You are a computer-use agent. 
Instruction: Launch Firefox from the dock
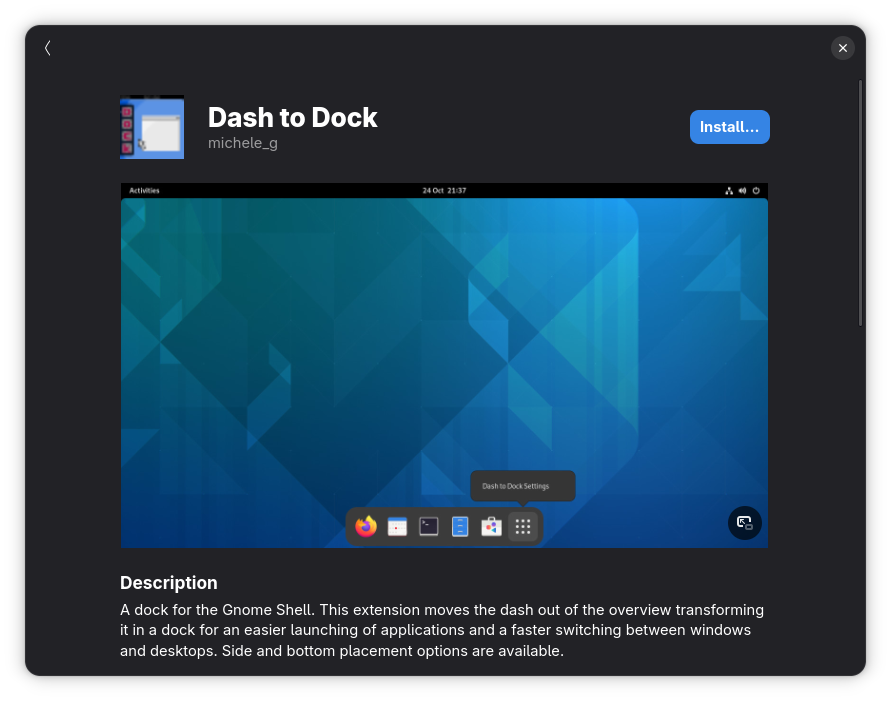tap(366, 525)
